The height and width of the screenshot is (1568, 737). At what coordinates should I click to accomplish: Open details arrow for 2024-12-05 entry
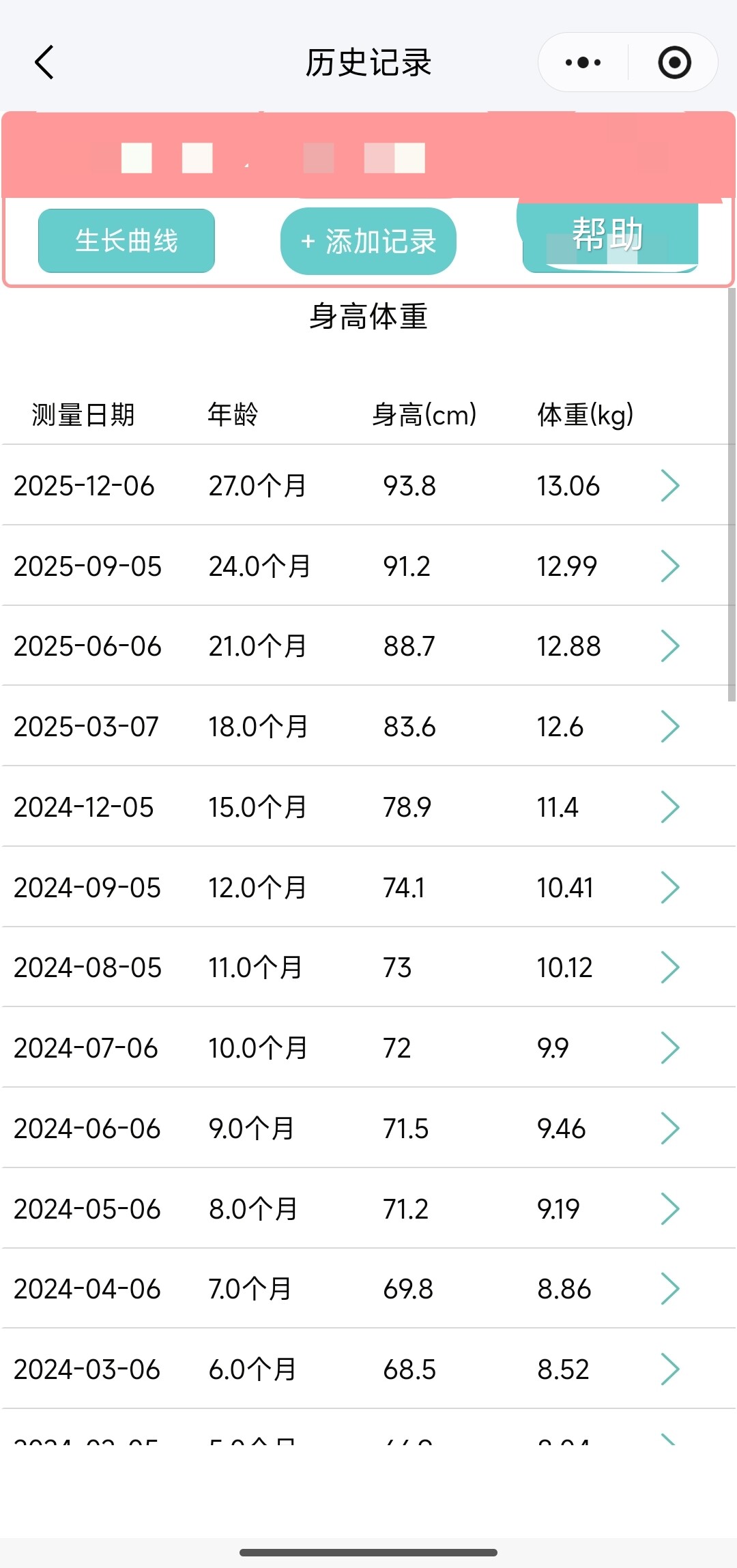670,807
